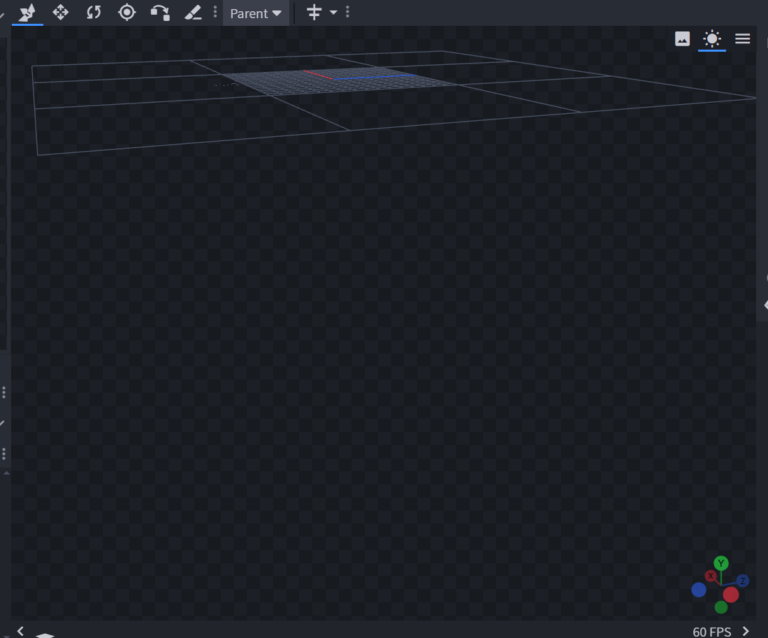Select the Rotate tool icon
The height and width of the screenshot is (638, 768).
point(94,12)
